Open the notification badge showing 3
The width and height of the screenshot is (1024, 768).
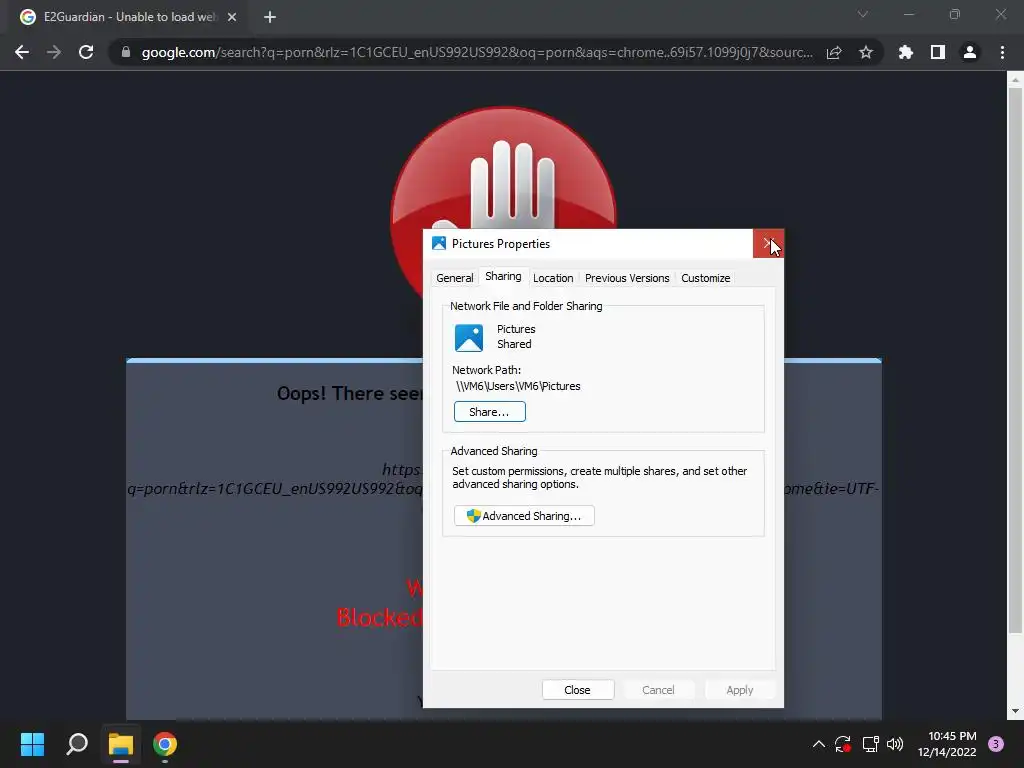(996, 744)
